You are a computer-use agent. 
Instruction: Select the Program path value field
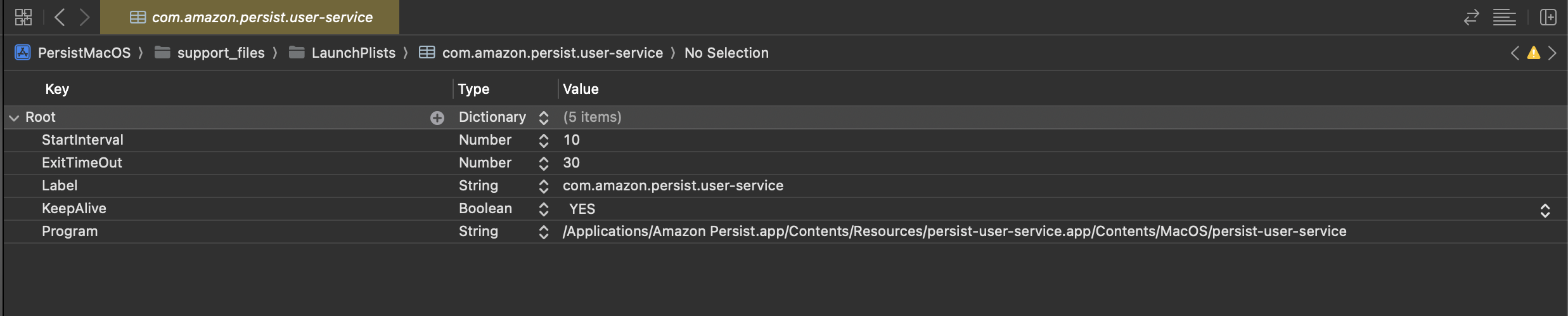coord(954,232)
